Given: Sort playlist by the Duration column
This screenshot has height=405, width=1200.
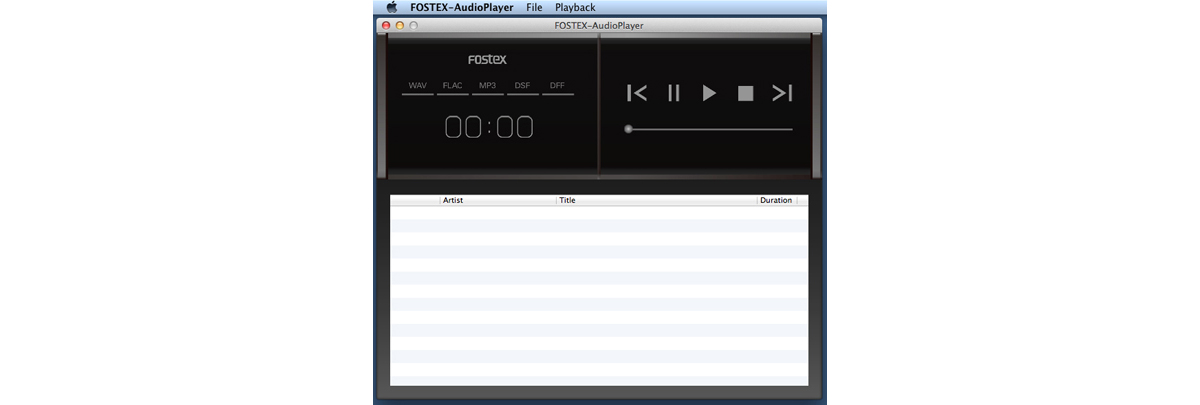Looking at the screenshot, I should 777,200.
